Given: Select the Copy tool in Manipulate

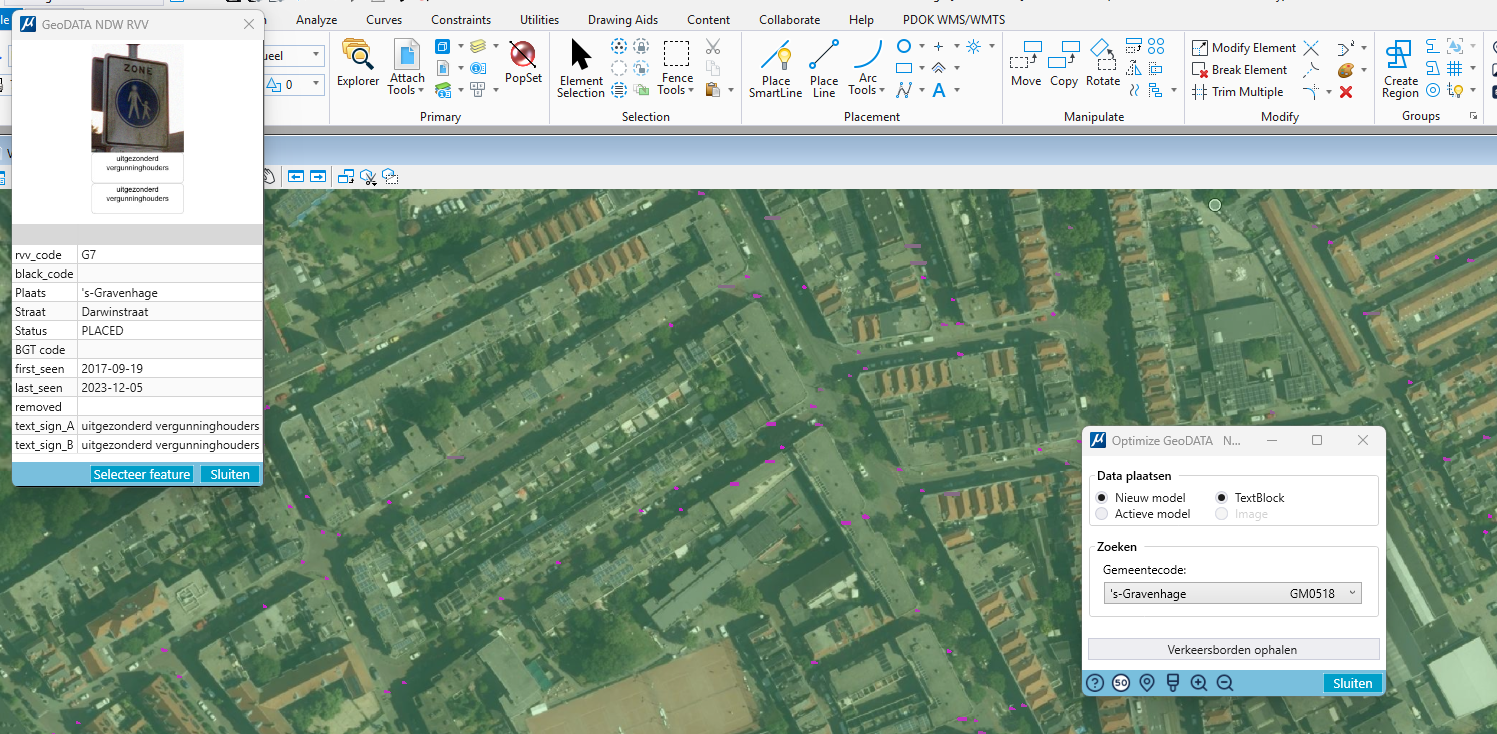Looking at the screenshot, I should 1064,63.
